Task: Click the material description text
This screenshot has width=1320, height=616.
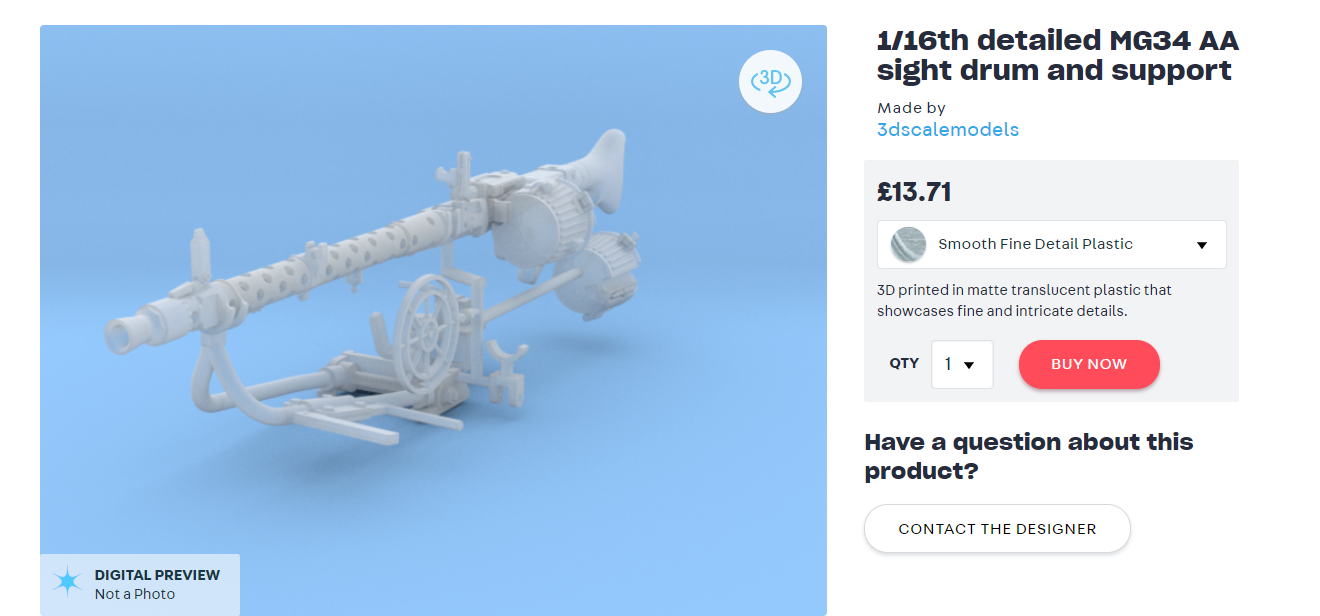Action: 1024,300
